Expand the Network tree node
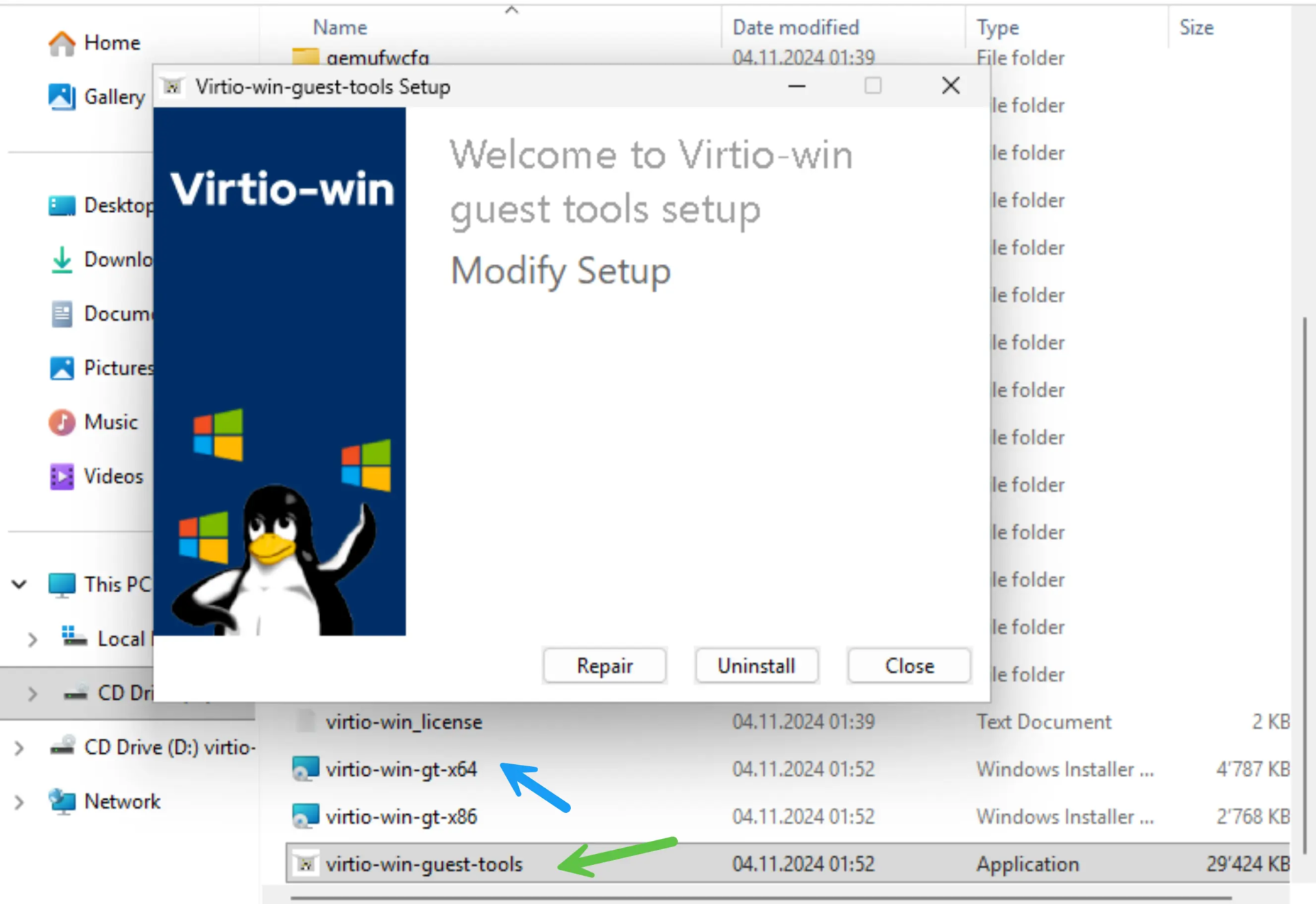Viewport: 1316px width, 904px height. tap(19, 802)
